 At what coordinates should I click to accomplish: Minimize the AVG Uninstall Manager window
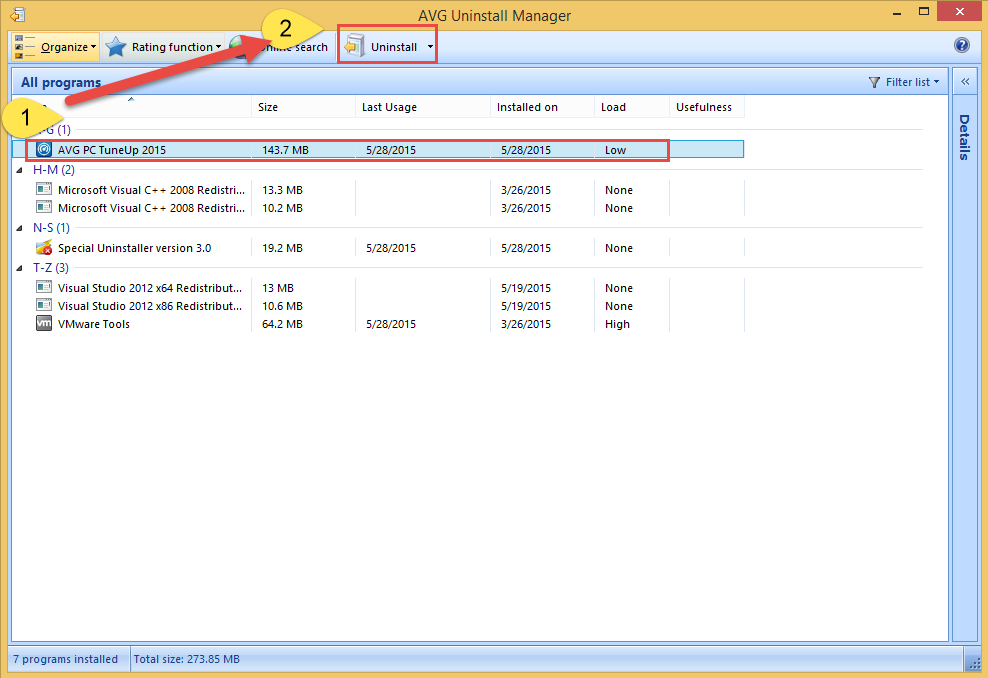[897, 13]
